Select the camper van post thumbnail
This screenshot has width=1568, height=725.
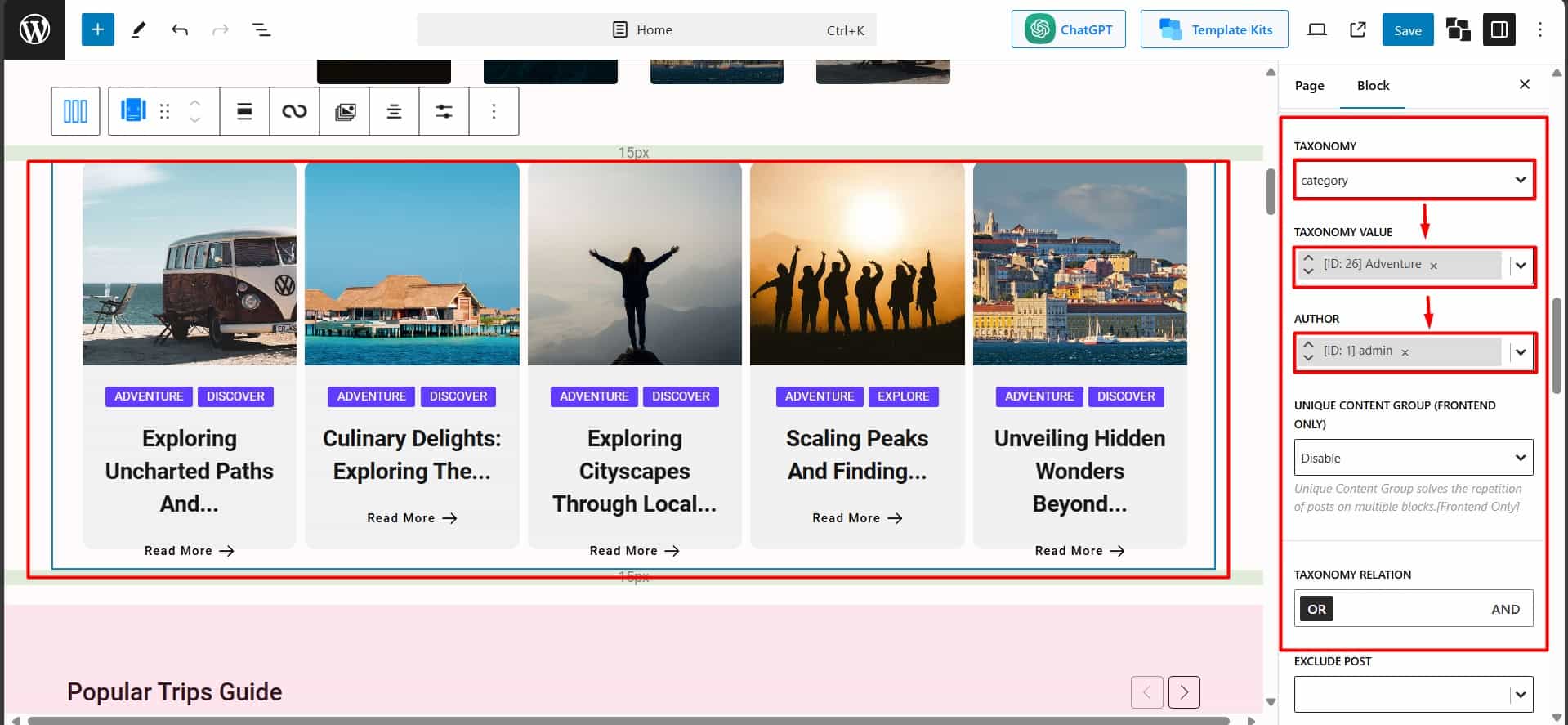coord(190,264)
